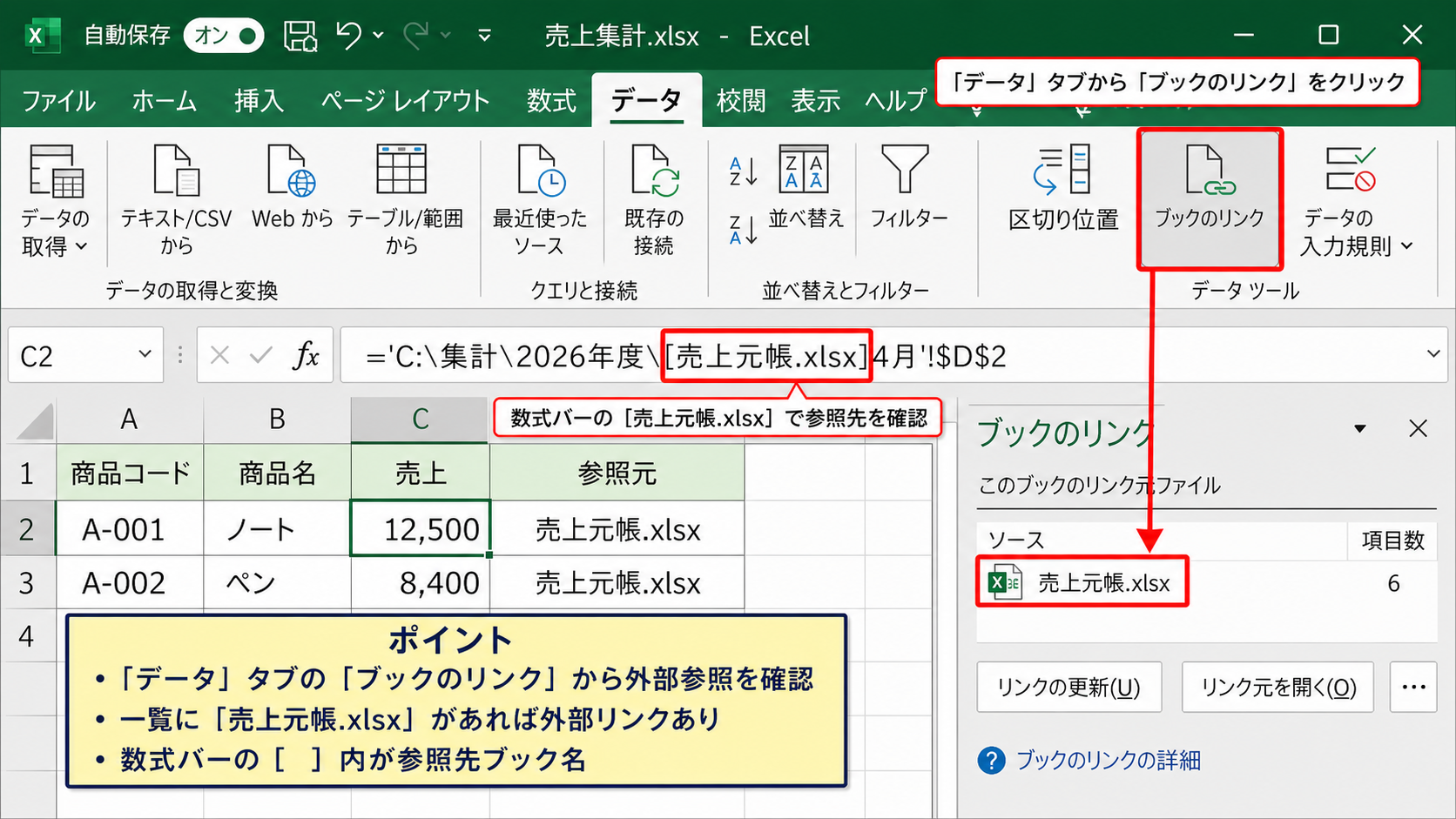1456x819 pixels.
Task: Select the 参照元 header cell
Action: click(617, 473)
